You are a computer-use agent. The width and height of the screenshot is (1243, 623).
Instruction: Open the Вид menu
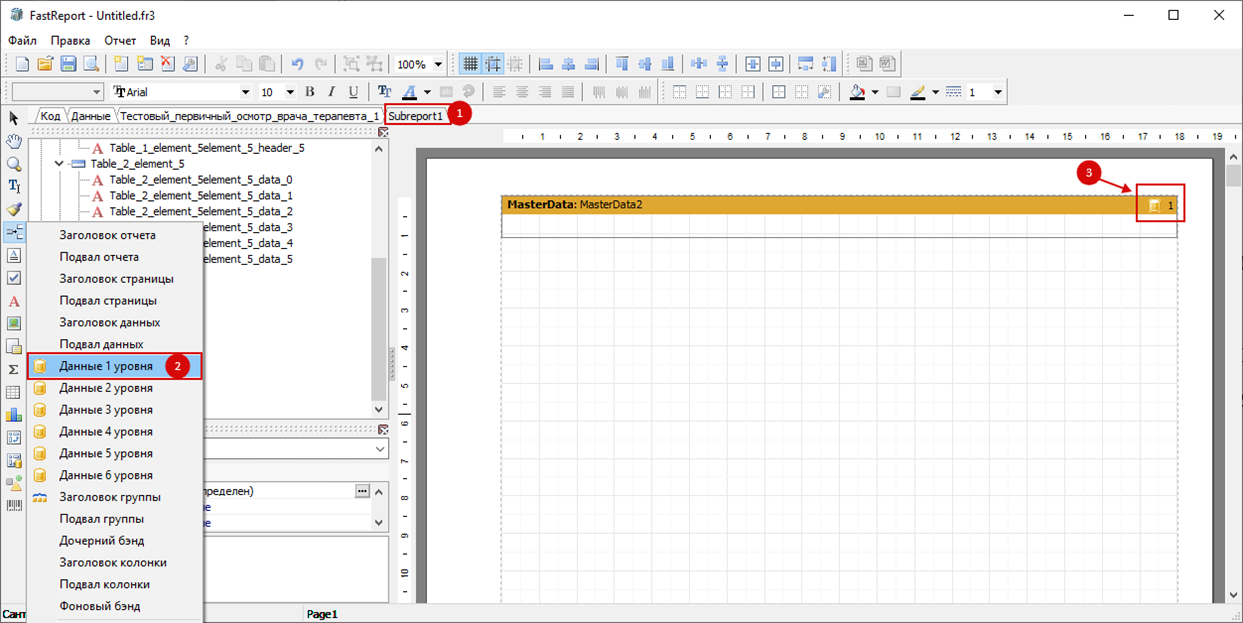coord(160,40)
